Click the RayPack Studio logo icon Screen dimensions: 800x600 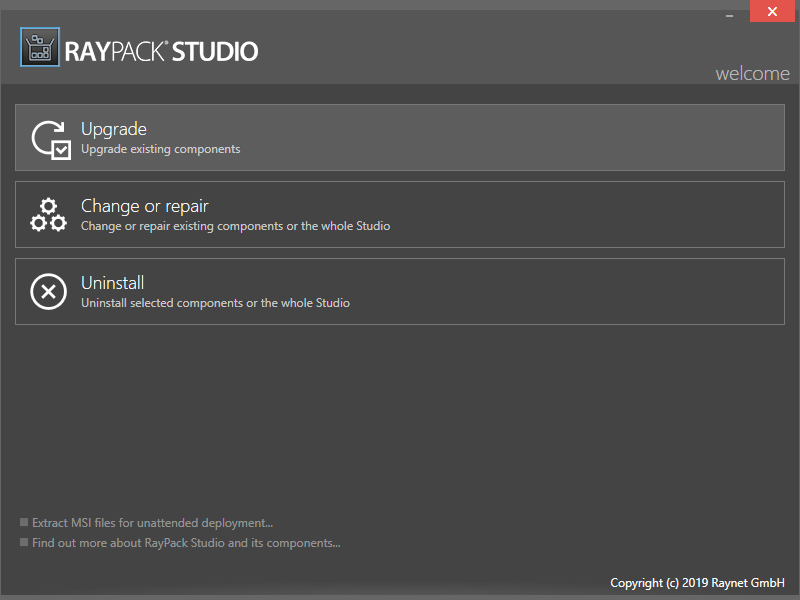(x=40, y=47)
